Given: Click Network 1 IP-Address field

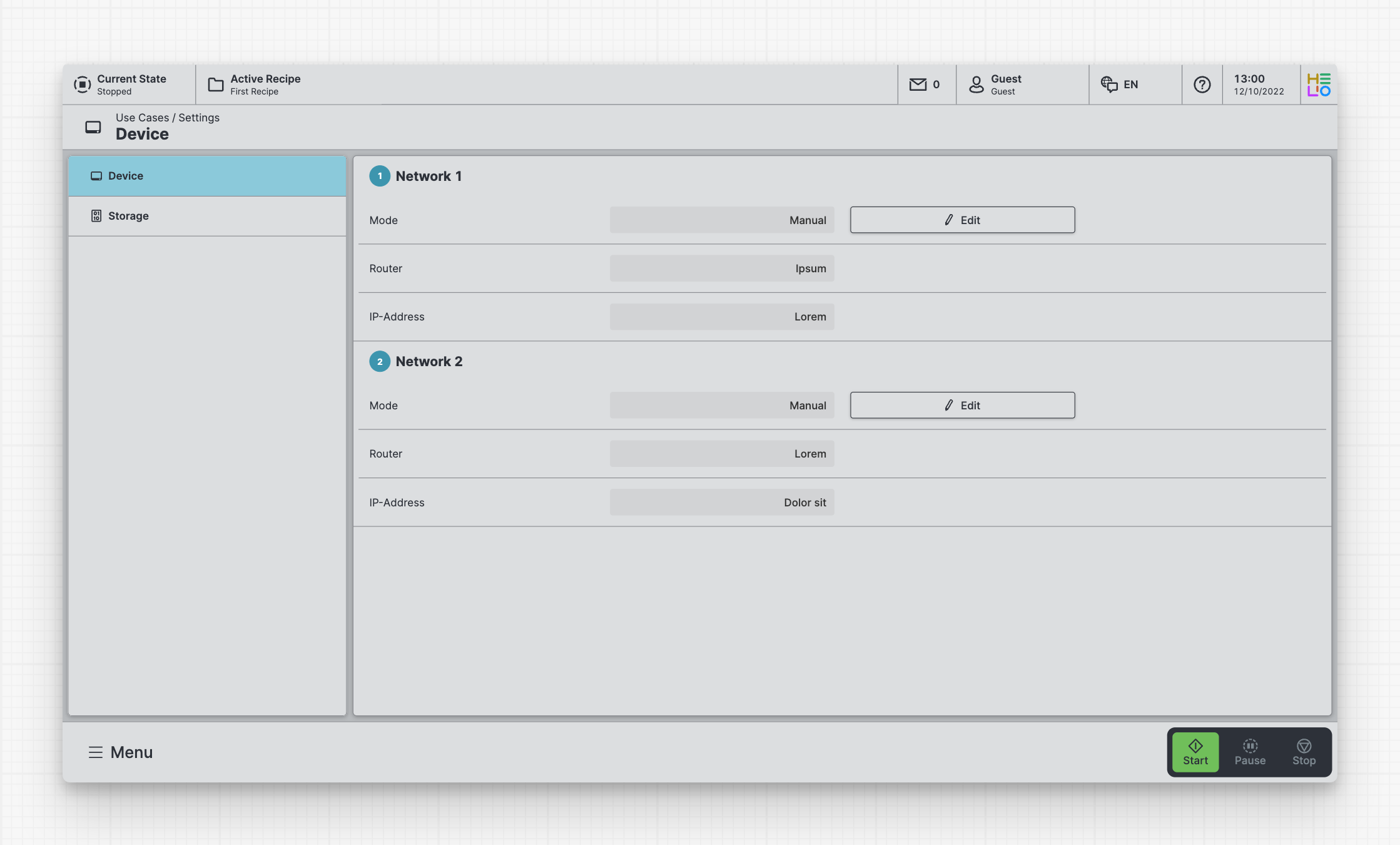Looking at the screenshot, I should [721, 317].
